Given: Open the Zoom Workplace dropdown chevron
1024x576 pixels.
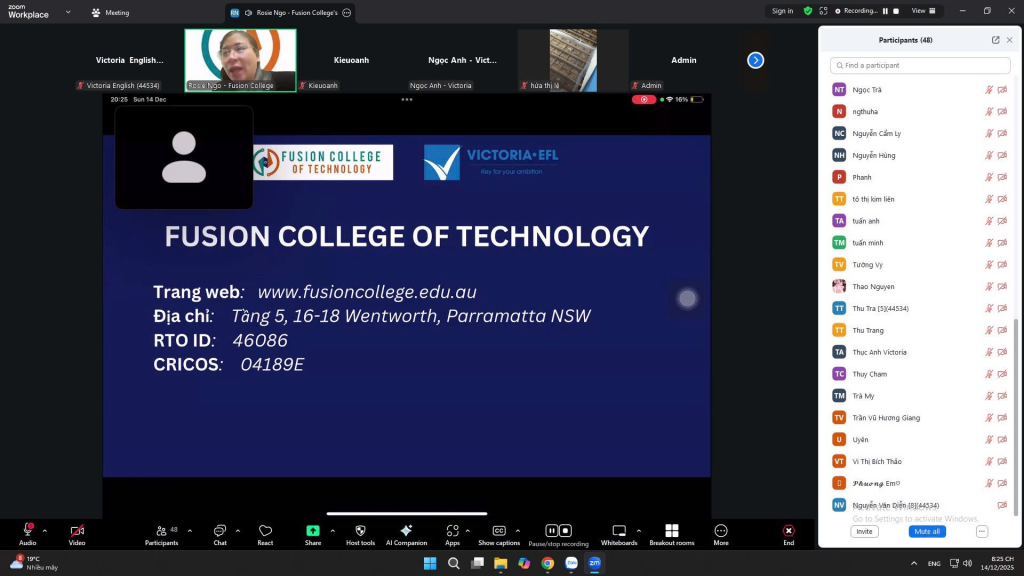Looking at the screenshot, I should tap(68, 12).
